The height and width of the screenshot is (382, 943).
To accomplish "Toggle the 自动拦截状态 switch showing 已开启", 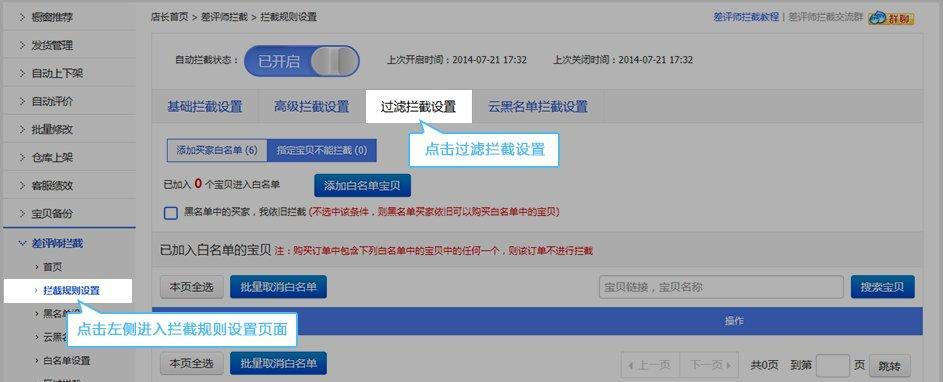I will coord(301,61).
